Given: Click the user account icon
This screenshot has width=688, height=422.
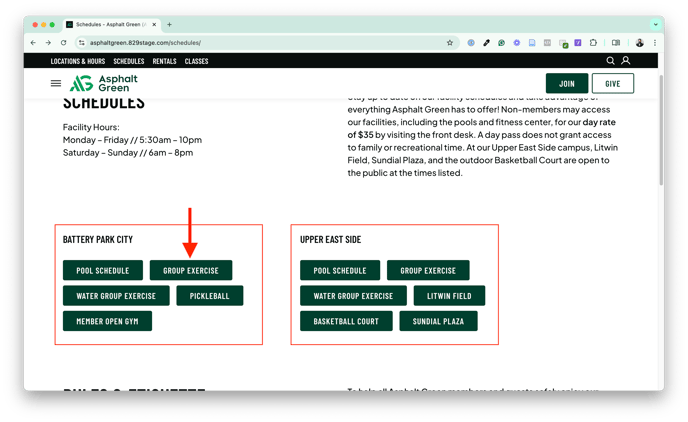Looking at the screenshot, I should click(626, 61).
